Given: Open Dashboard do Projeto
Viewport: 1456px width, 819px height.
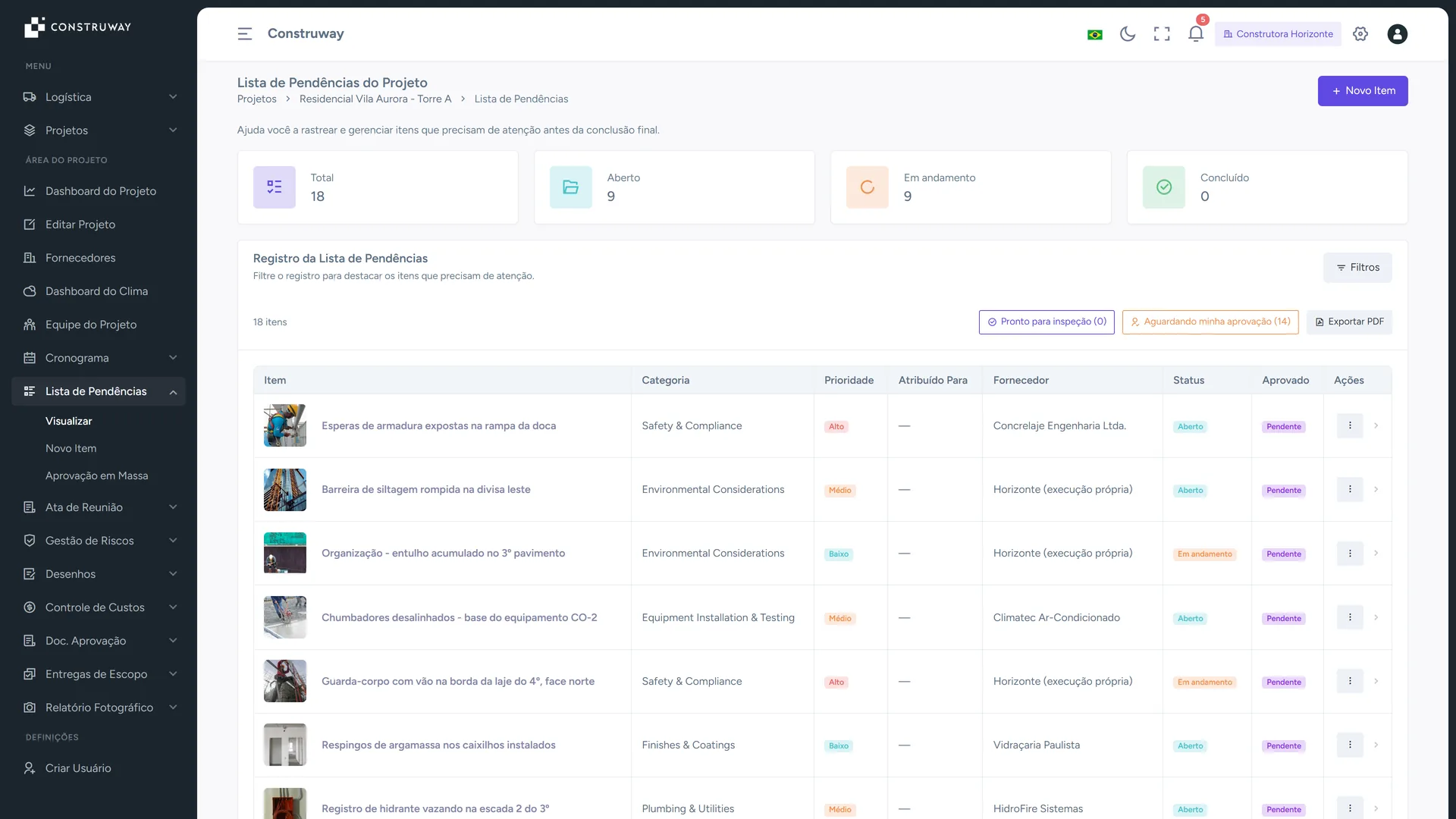Looking at the screenshot, I should (x=99, y=191).
